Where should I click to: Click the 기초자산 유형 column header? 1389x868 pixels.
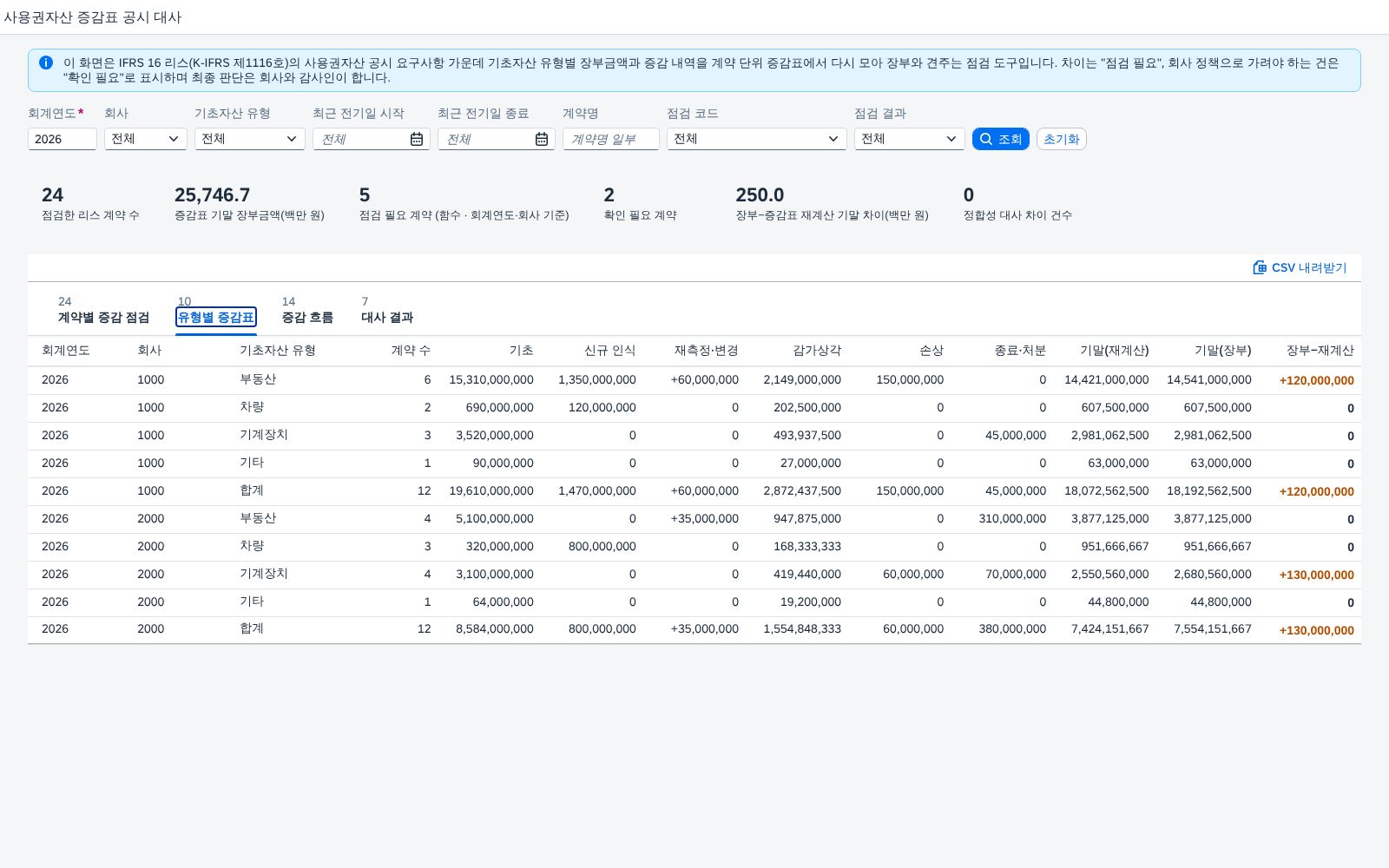coord(278,351)
